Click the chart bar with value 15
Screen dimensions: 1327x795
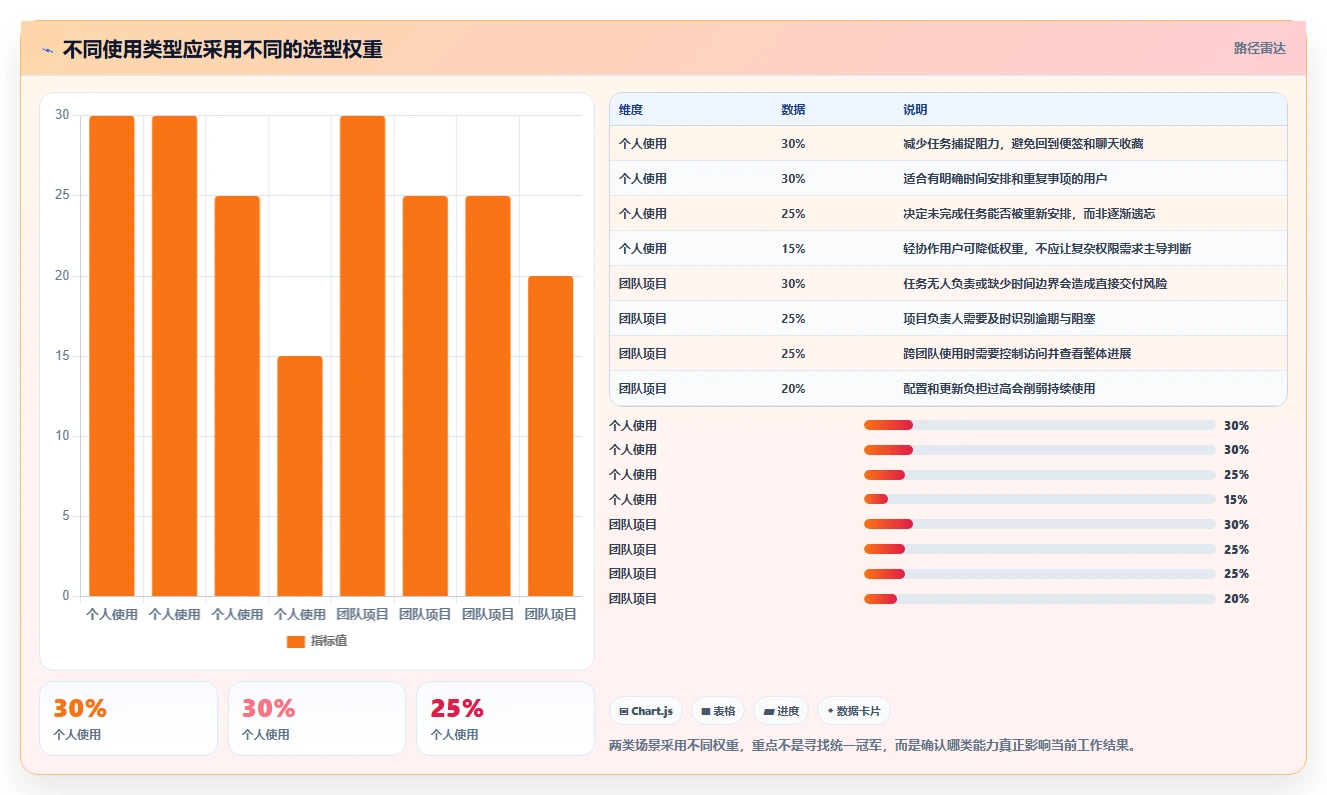(x=300, y=476)
